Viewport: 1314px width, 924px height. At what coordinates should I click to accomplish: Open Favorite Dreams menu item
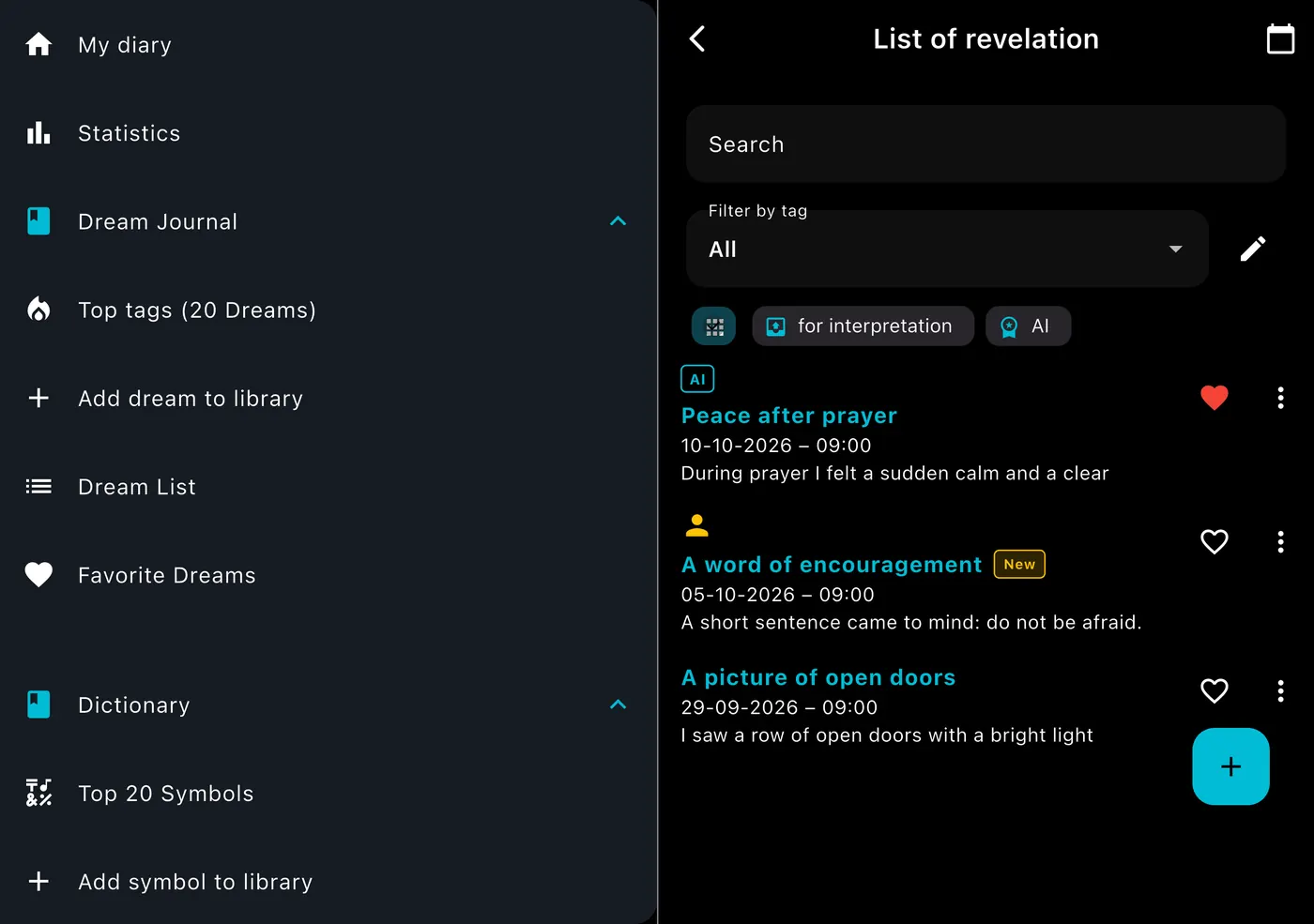[328, 574]
